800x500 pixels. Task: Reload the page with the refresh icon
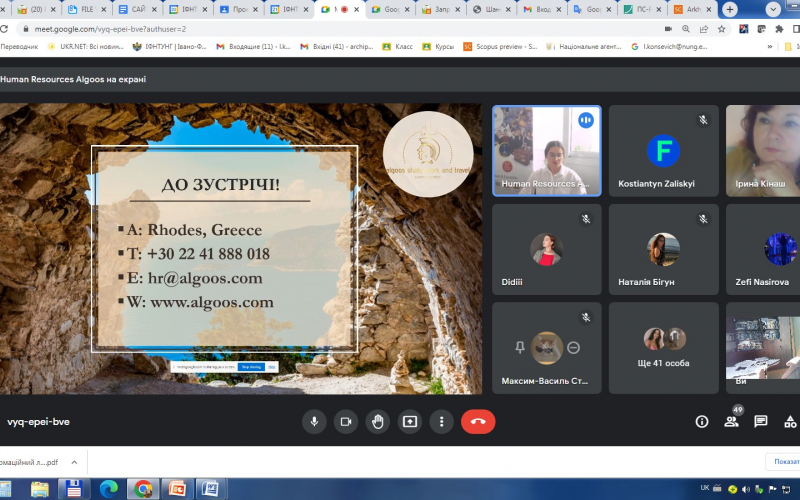click(x=4, y=29)
